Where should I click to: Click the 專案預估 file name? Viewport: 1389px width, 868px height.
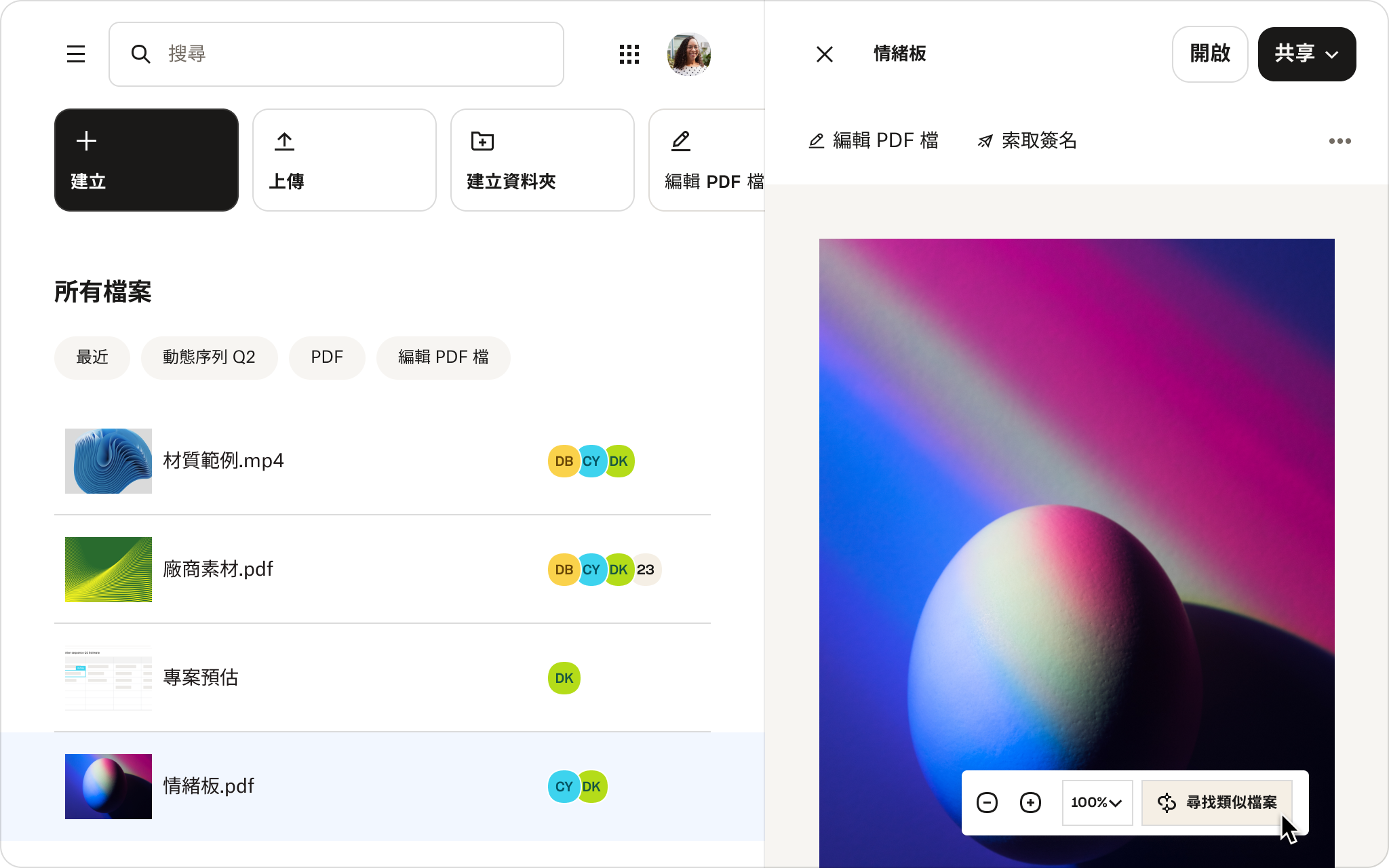(x=201, y=677)
